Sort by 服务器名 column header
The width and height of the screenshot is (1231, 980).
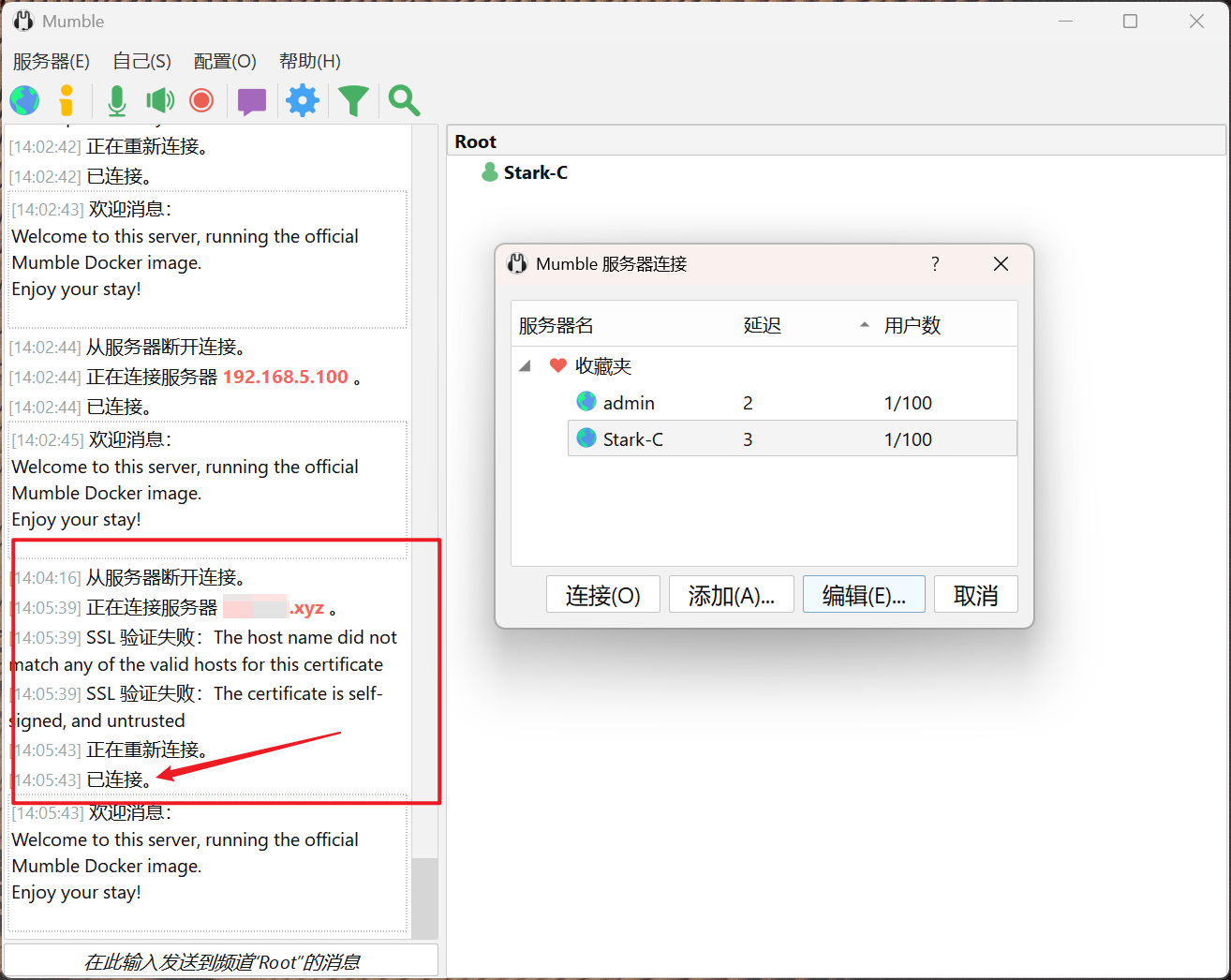coord(556,325)
